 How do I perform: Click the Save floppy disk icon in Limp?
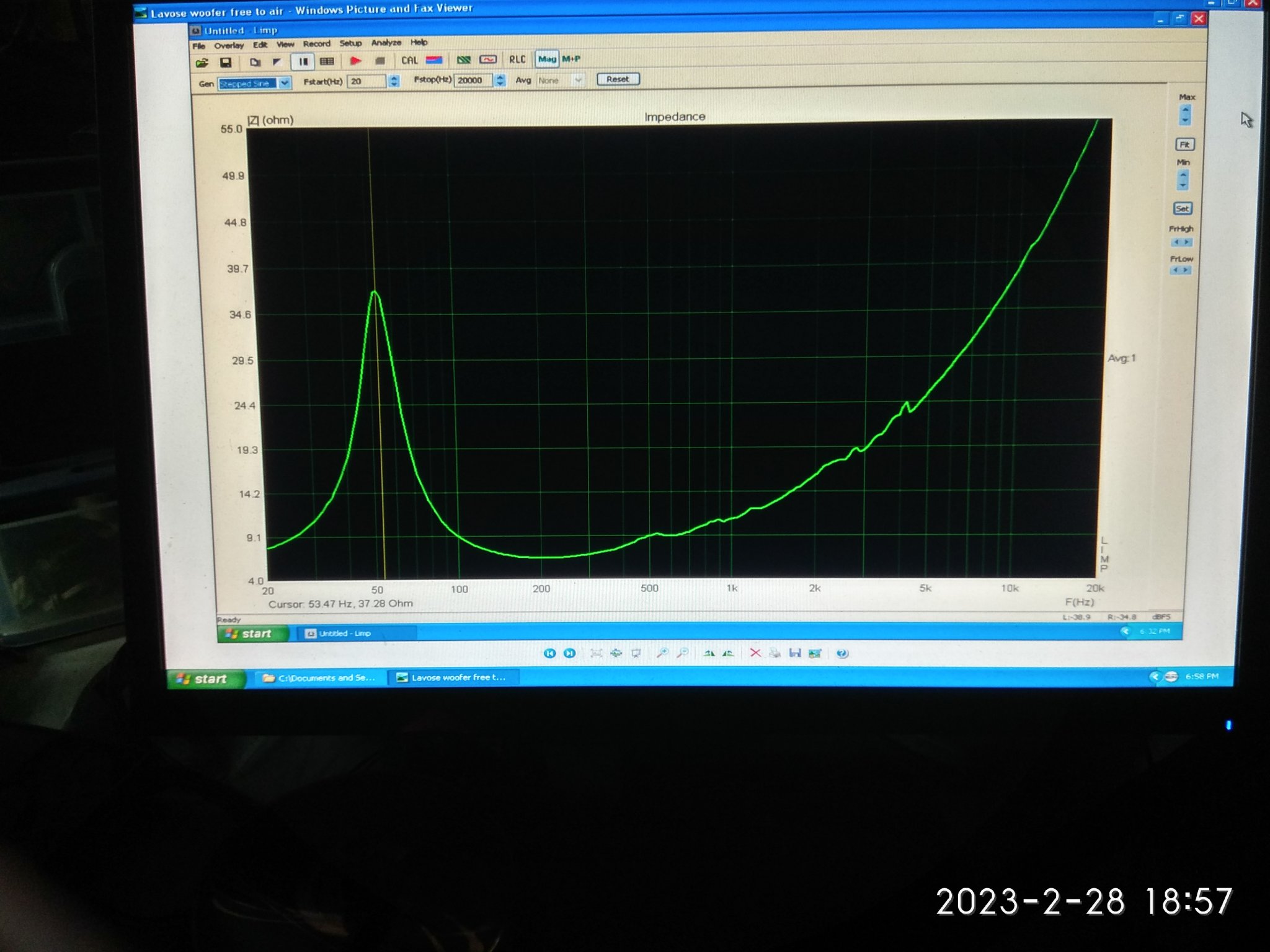226,62
